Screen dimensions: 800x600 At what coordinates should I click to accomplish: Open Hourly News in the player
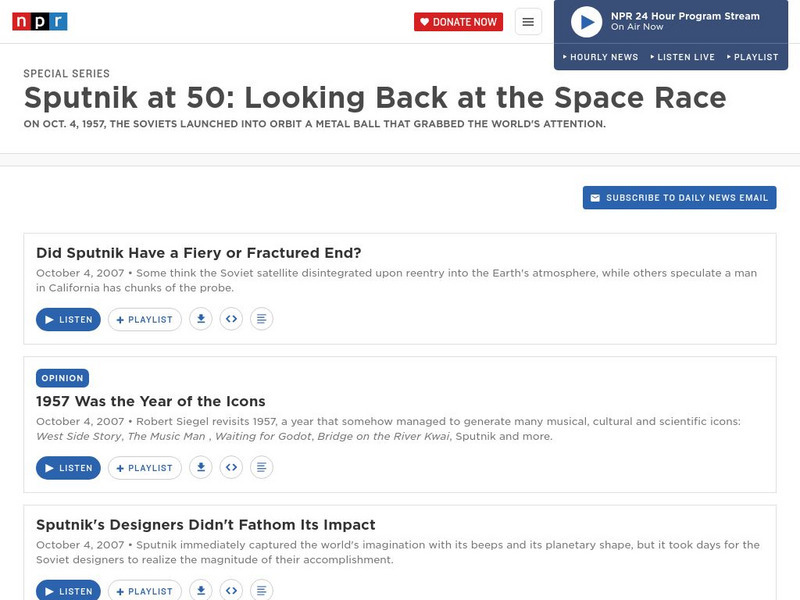tap(601, 57)
